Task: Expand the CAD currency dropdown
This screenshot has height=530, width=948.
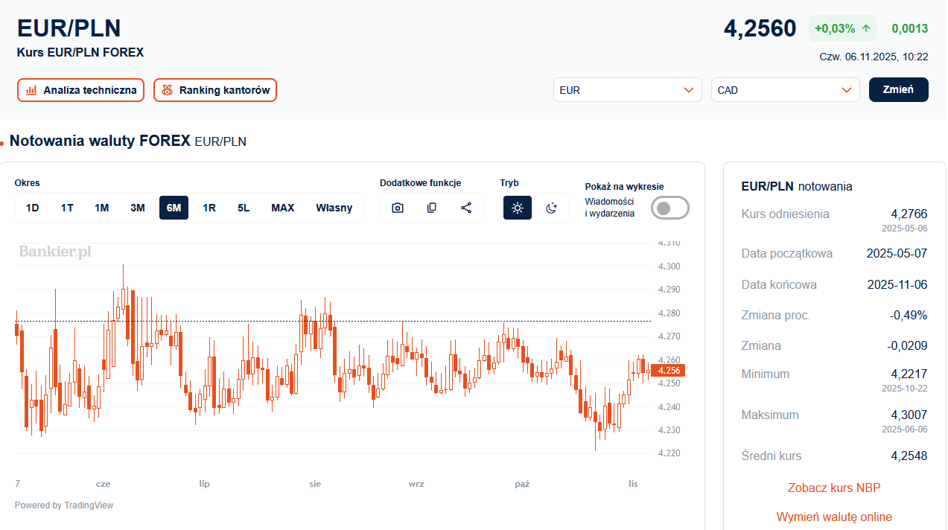Action: coord(785,90)
